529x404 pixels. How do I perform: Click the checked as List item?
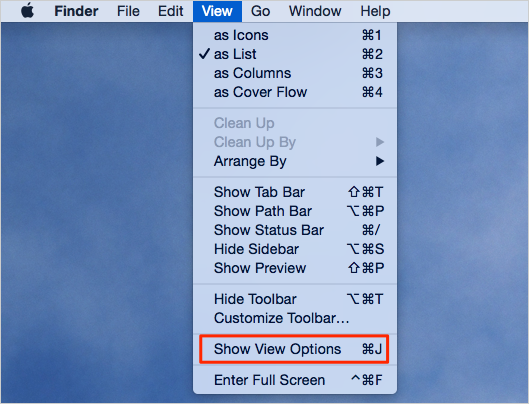pyautogui.click(x=295, y=54)
